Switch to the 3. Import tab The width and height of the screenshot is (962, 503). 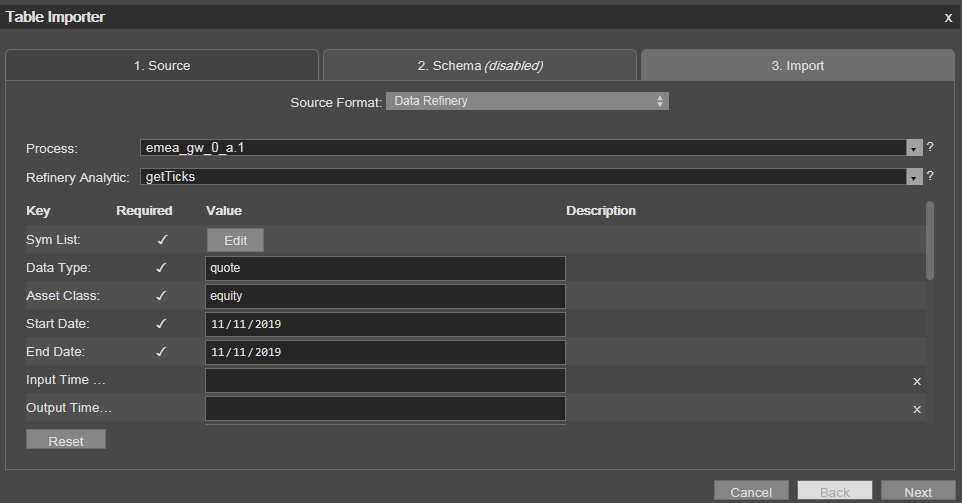[x=798, y=65]
